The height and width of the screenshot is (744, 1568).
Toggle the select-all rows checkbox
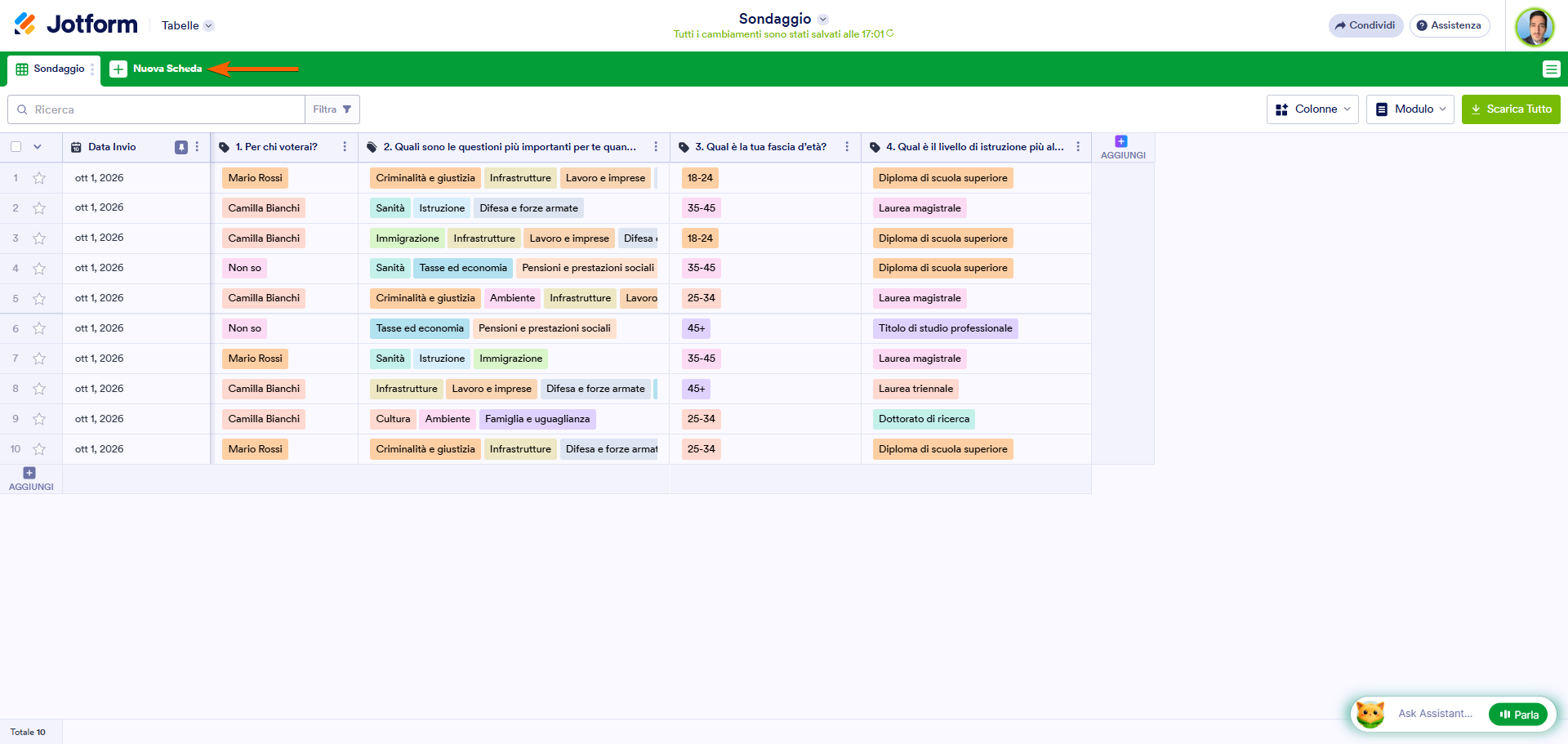point(16,147)
